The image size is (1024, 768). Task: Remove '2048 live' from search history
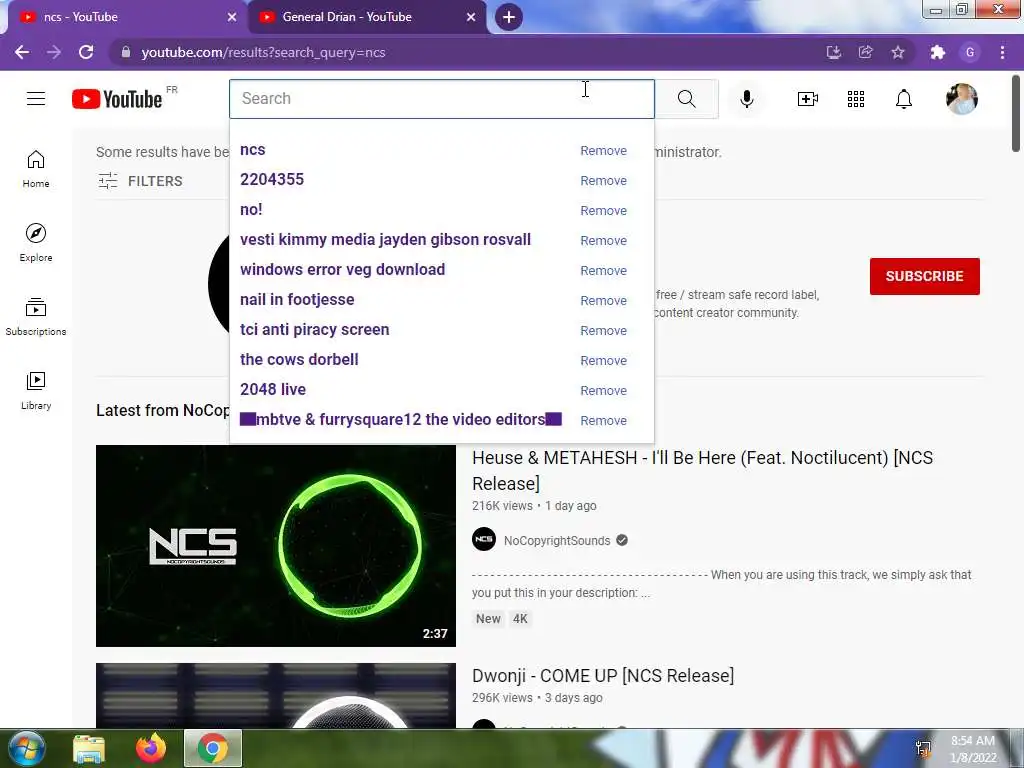(603, 391)
